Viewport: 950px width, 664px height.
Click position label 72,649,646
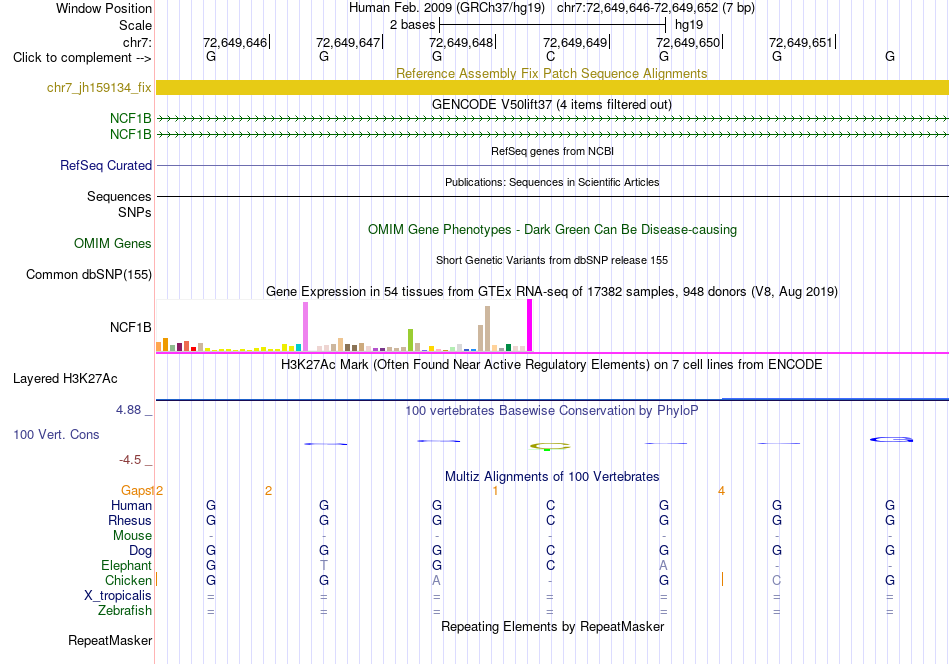(234, 42)
